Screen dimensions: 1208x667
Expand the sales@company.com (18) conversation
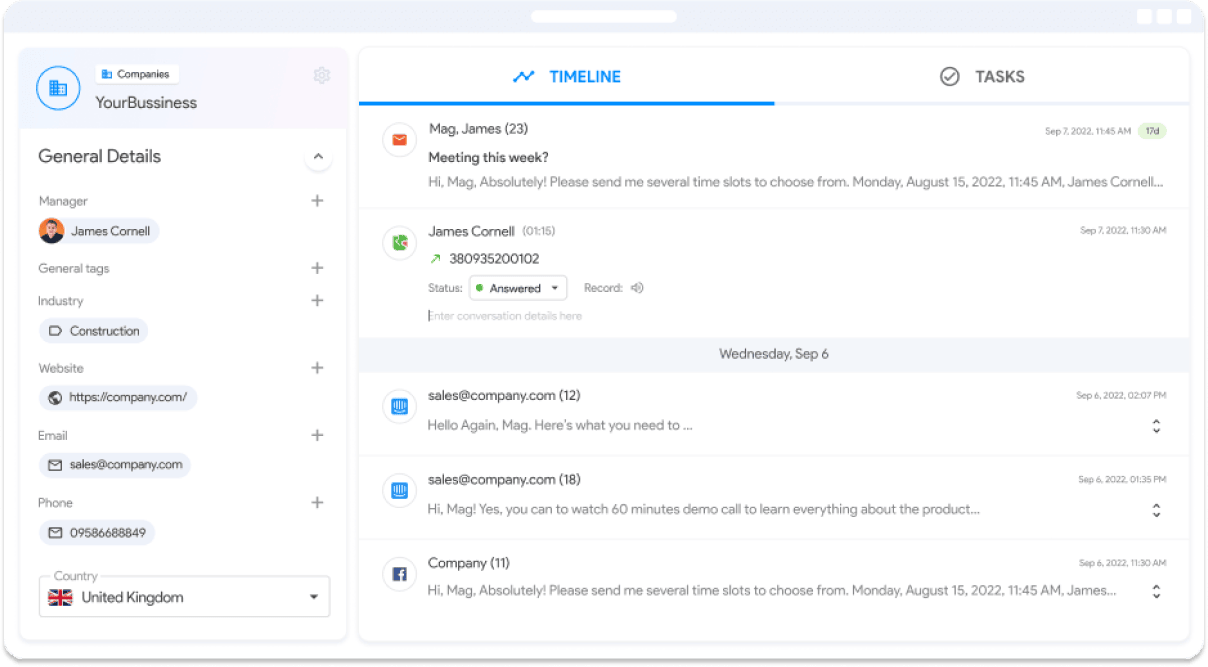coord(1156,510)
